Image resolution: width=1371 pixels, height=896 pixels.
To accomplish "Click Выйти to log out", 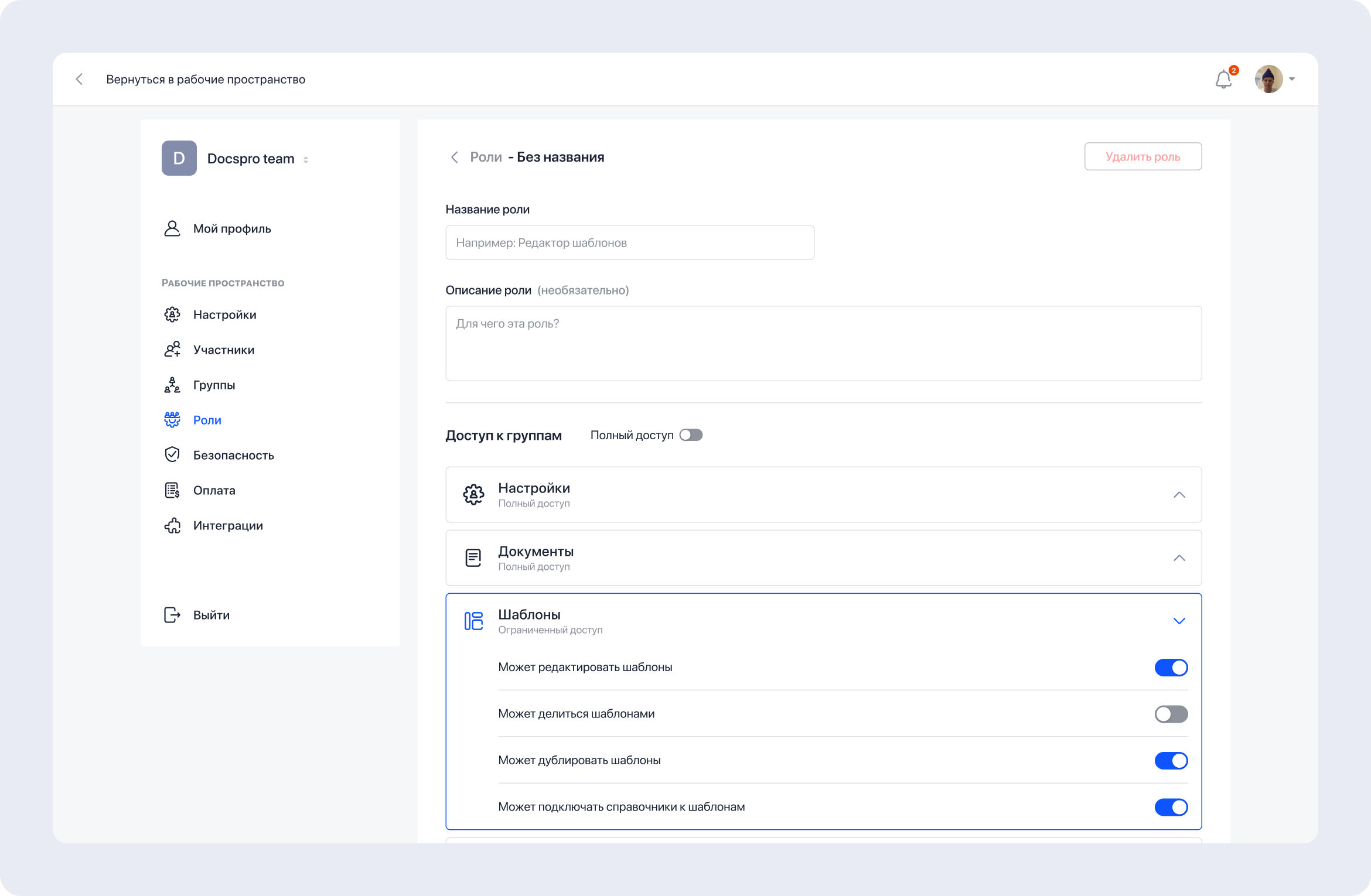I will coord(212,615).
